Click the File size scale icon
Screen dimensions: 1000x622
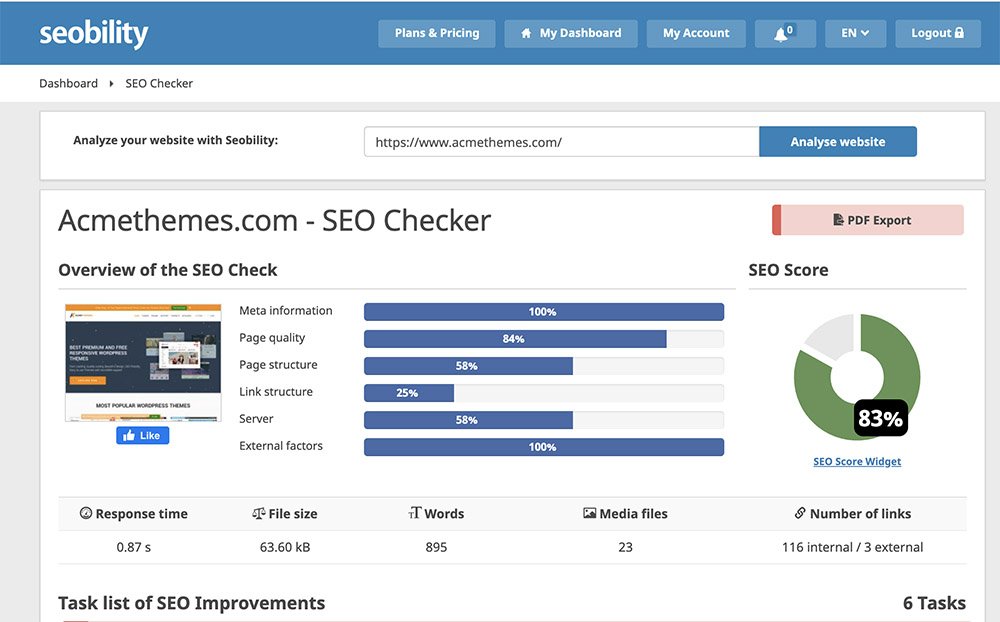pyautogui.click(x=258, y=513)
